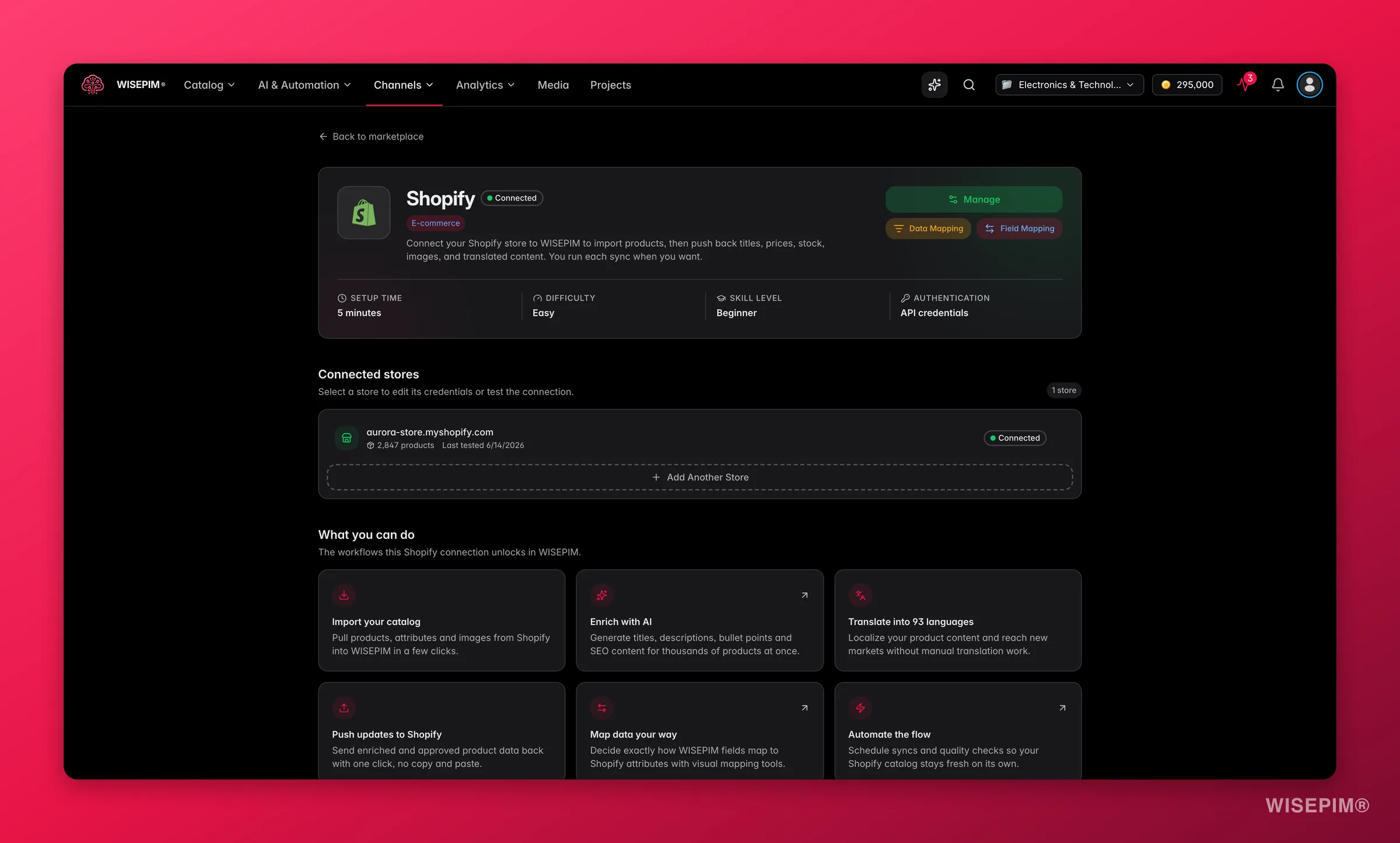Click the 295,000 credits balance
Screen dimensions: 1400x843
(1187, 85)
